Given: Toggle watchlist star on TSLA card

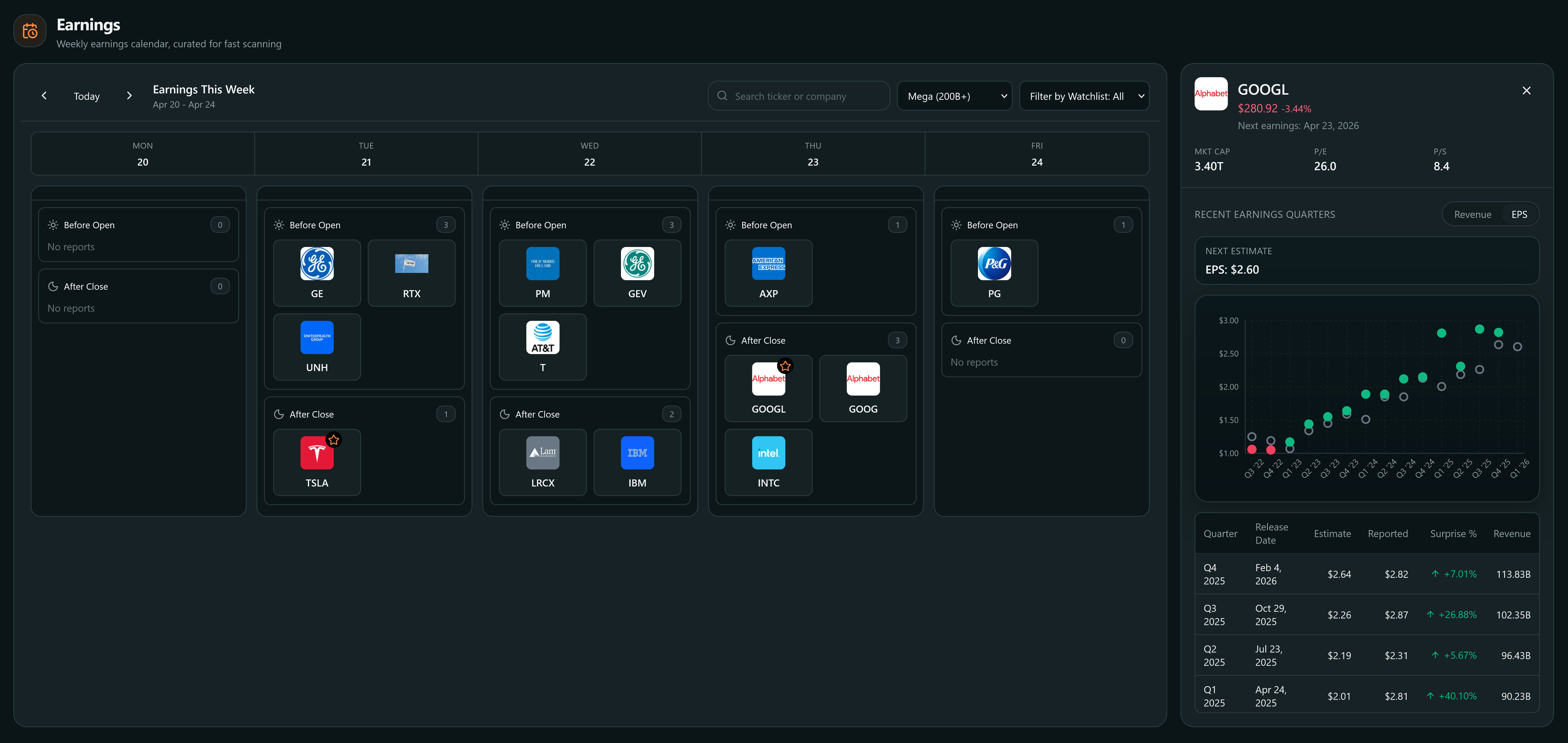Looking at the screenshot, I should 334,439.
